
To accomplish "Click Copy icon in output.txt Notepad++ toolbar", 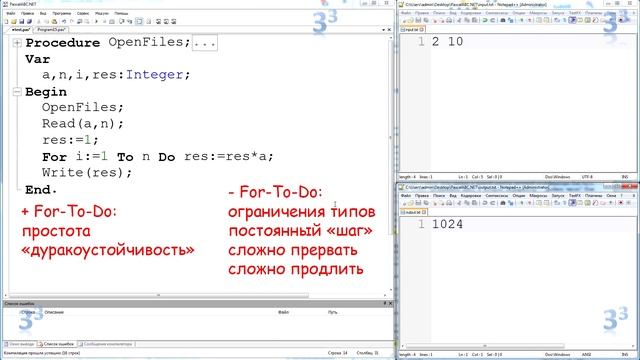I will (x=467, y=203).
